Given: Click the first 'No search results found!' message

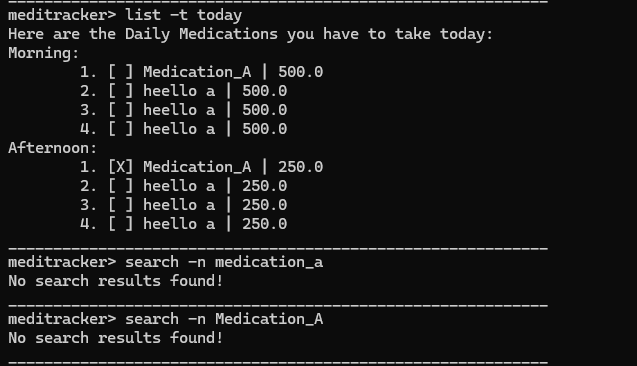Looking at the screenshot, I should [116, 281].
